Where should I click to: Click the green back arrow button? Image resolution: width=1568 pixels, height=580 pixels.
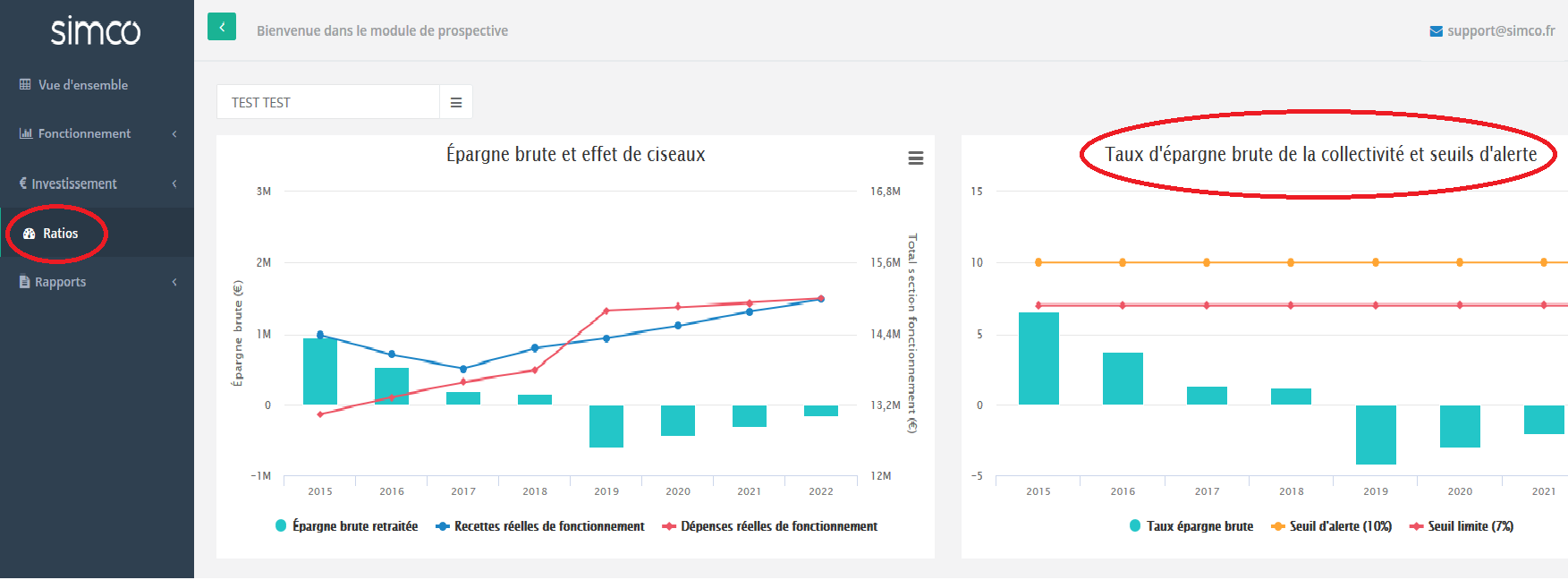(222, 27)
